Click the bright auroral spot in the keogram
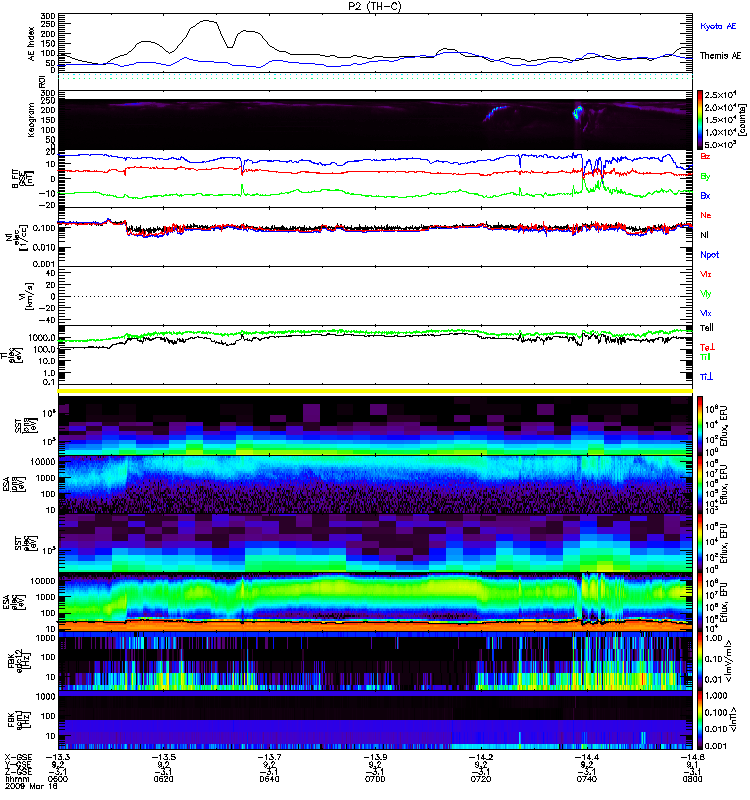 coord(578,112)
